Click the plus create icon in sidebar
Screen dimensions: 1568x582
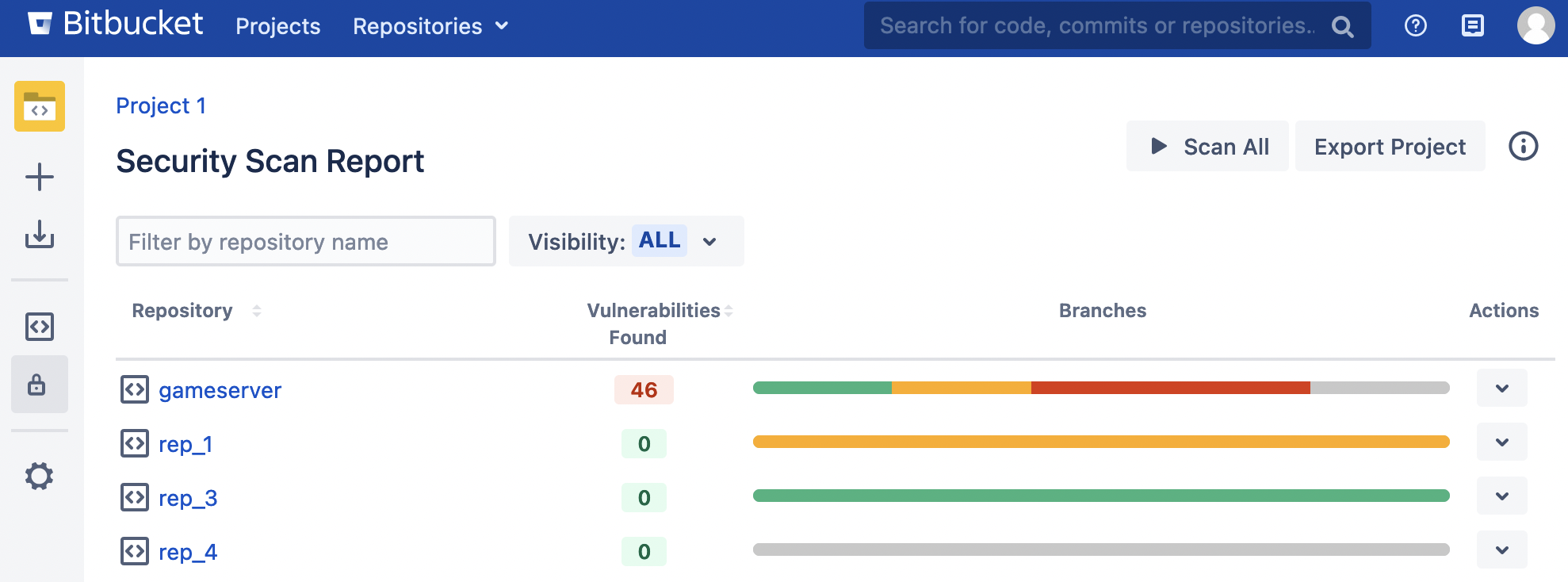pyautogui.click(x=40, y=177)
